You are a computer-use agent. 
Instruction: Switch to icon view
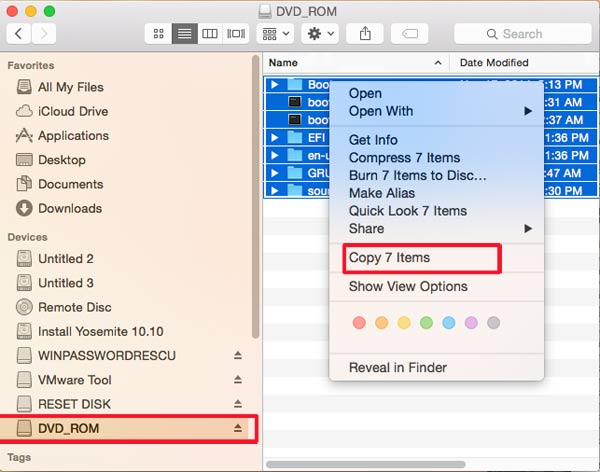(x=158, y=34)
